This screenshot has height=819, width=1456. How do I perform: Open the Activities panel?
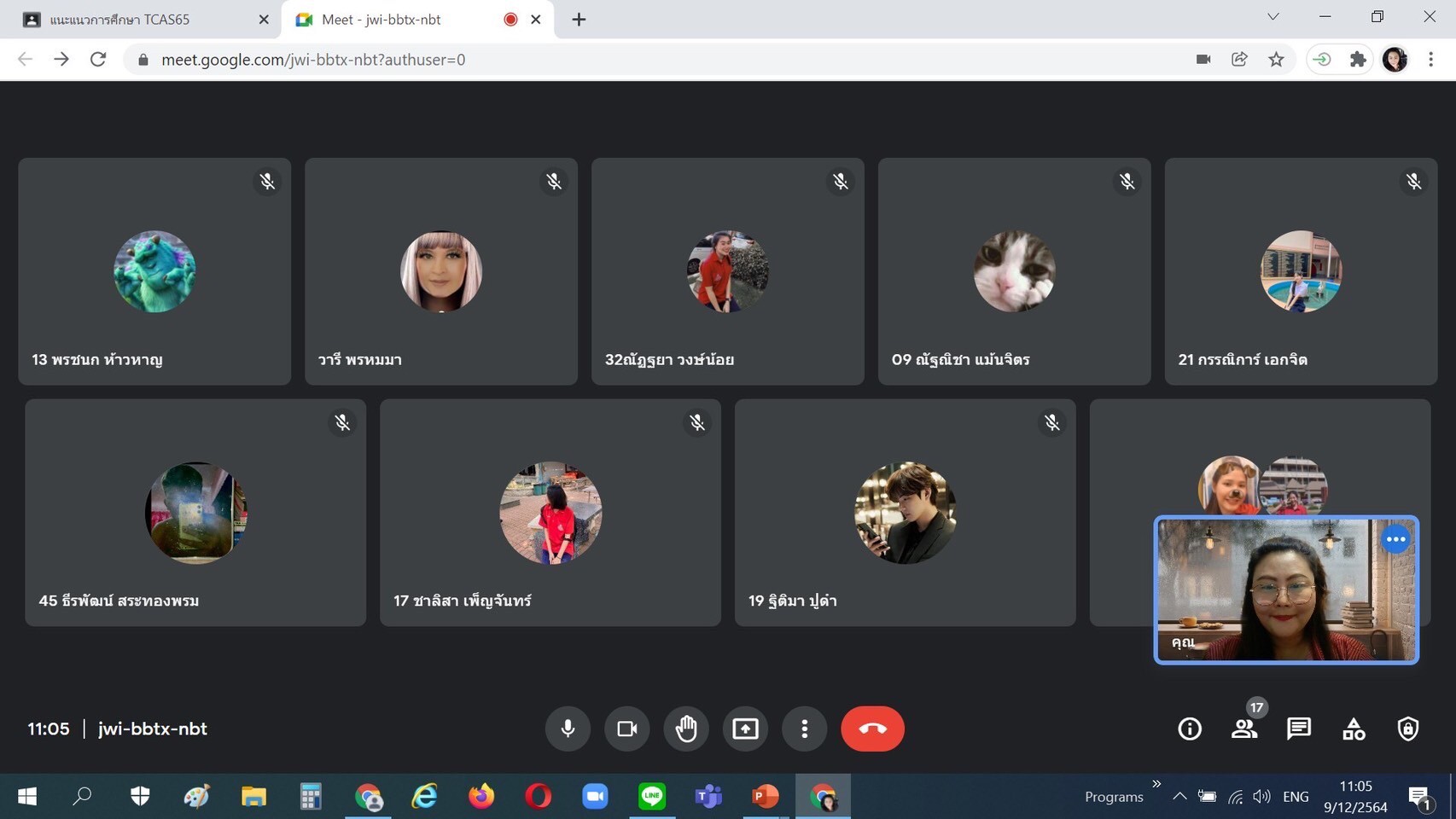1354,729
